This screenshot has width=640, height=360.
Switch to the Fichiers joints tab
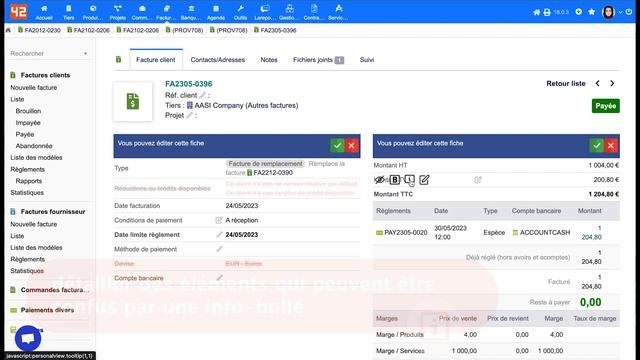(318, 60)
